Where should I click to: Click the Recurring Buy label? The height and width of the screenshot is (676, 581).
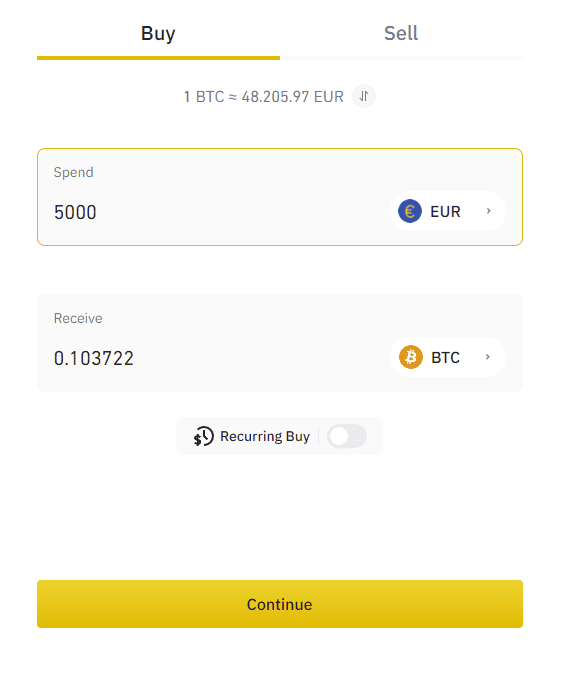(x=265, y=436)
